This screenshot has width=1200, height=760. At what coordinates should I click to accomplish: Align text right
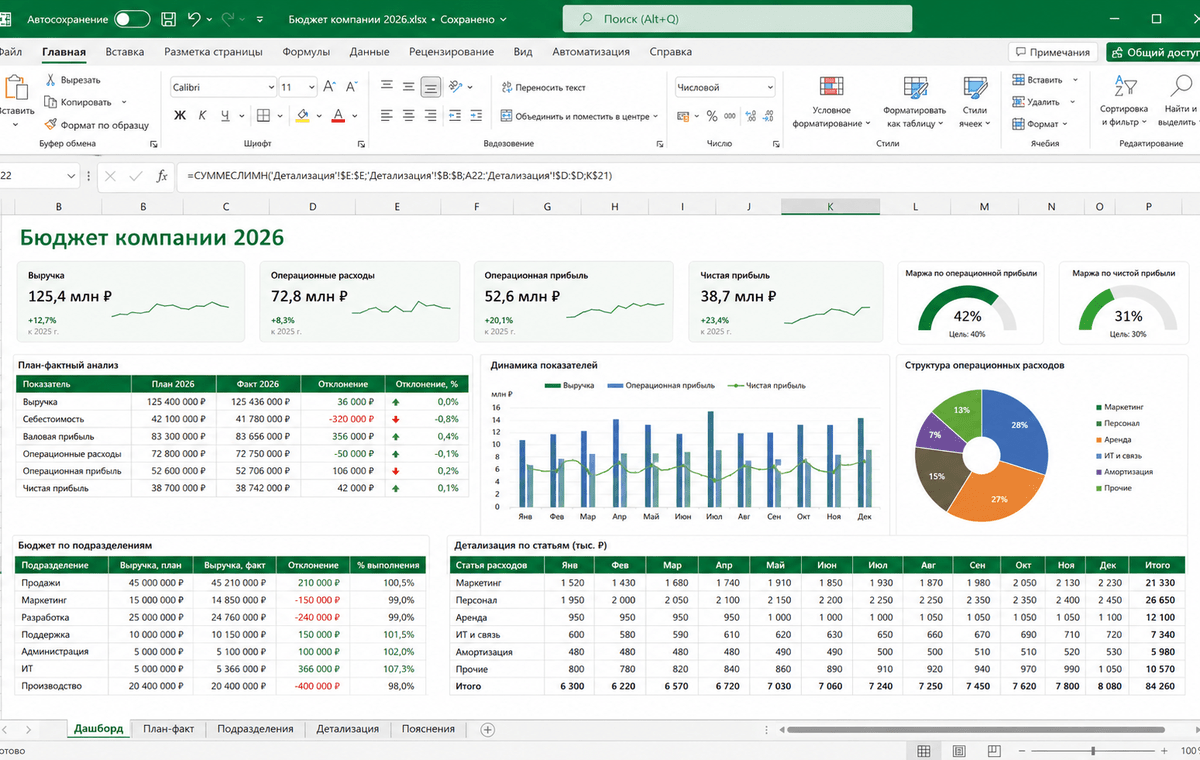click(430, 116)
